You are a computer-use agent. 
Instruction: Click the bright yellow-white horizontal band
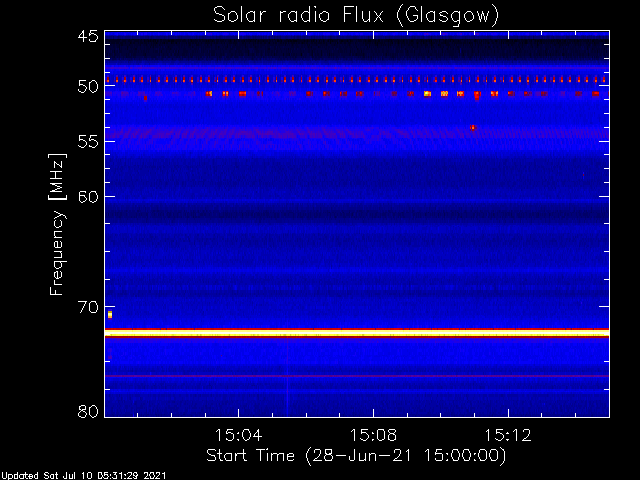pos(357,333)
